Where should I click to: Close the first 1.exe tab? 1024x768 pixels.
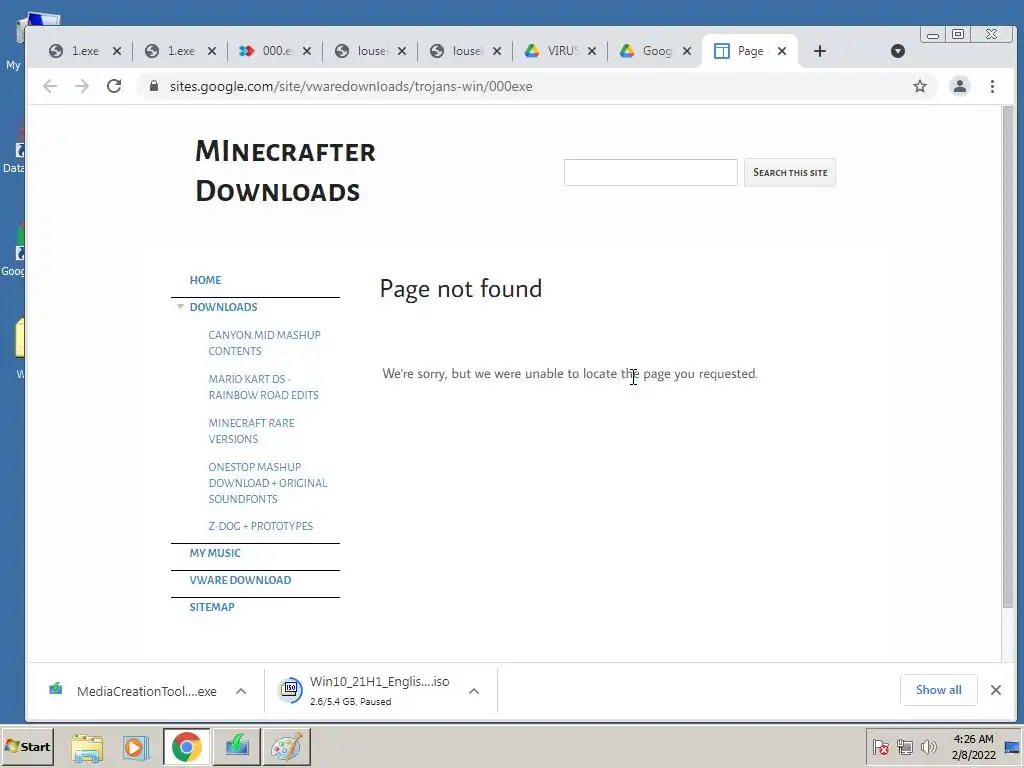click(117, 51)
